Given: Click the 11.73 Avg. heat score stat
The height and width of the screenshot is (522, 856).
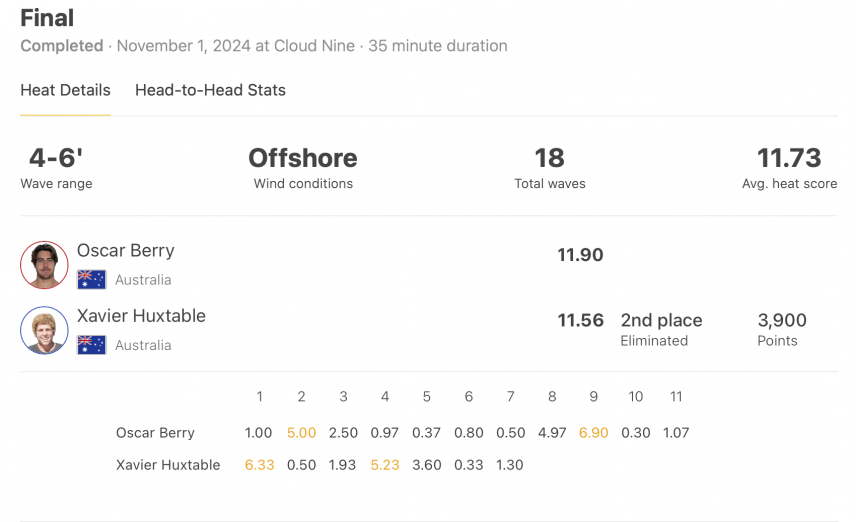Looking at the screenshot, I should click(x=789, y=168).
